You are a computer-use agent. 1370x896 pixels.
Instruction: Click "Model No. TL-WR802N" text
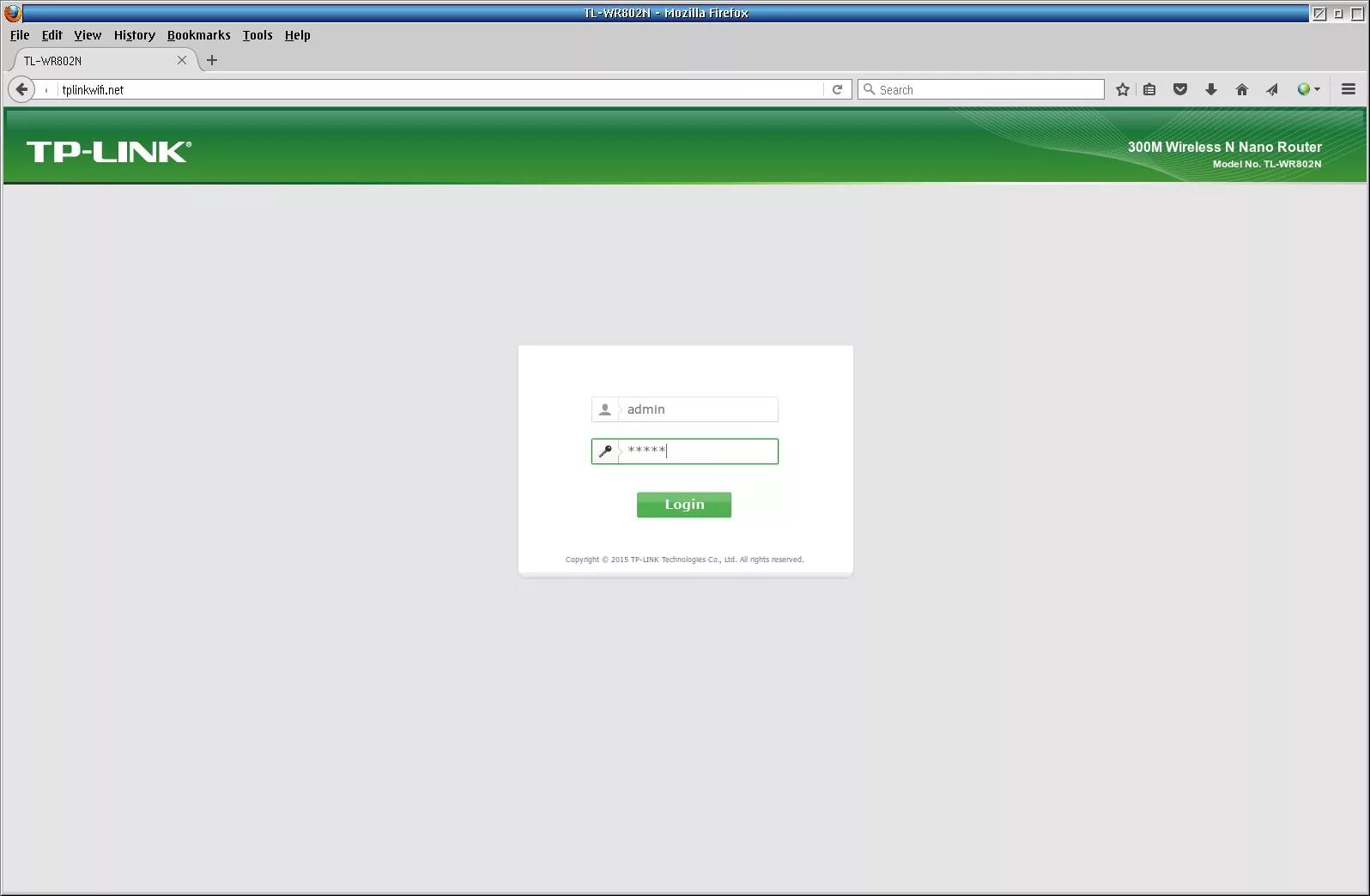[x=1267, y=164]
